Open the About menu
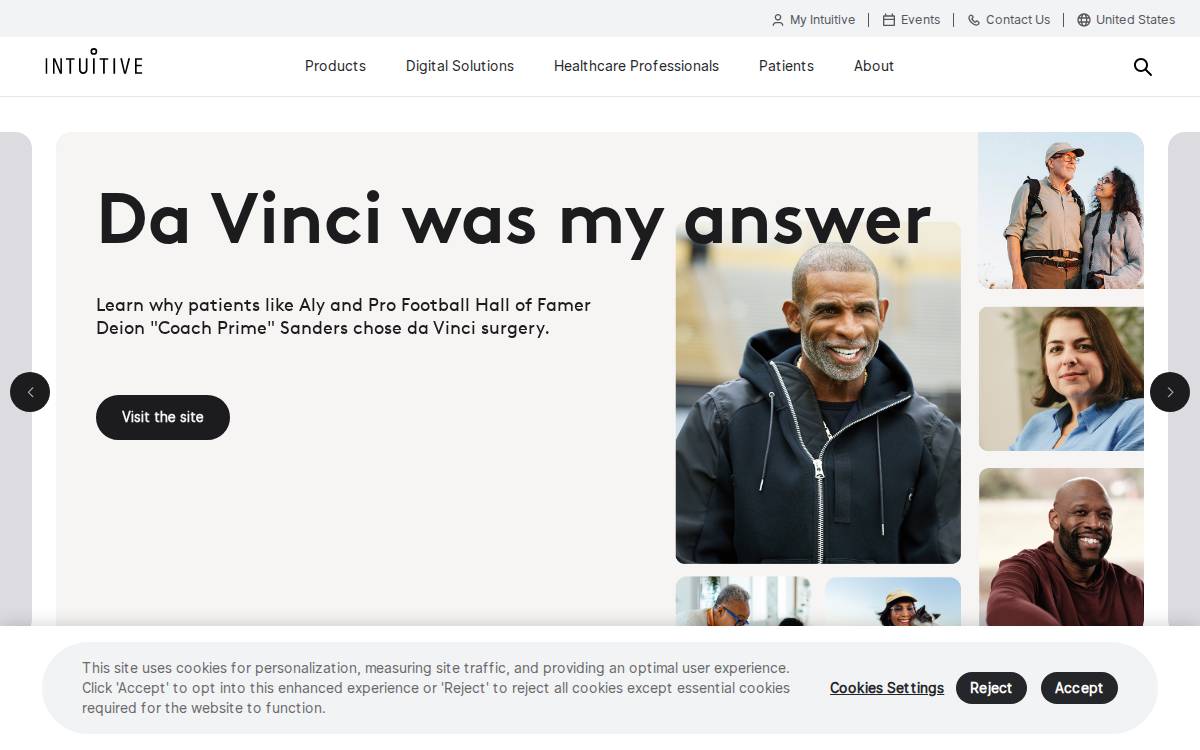This screenshot has height=750, width=1200. click(x=874, y=66)
